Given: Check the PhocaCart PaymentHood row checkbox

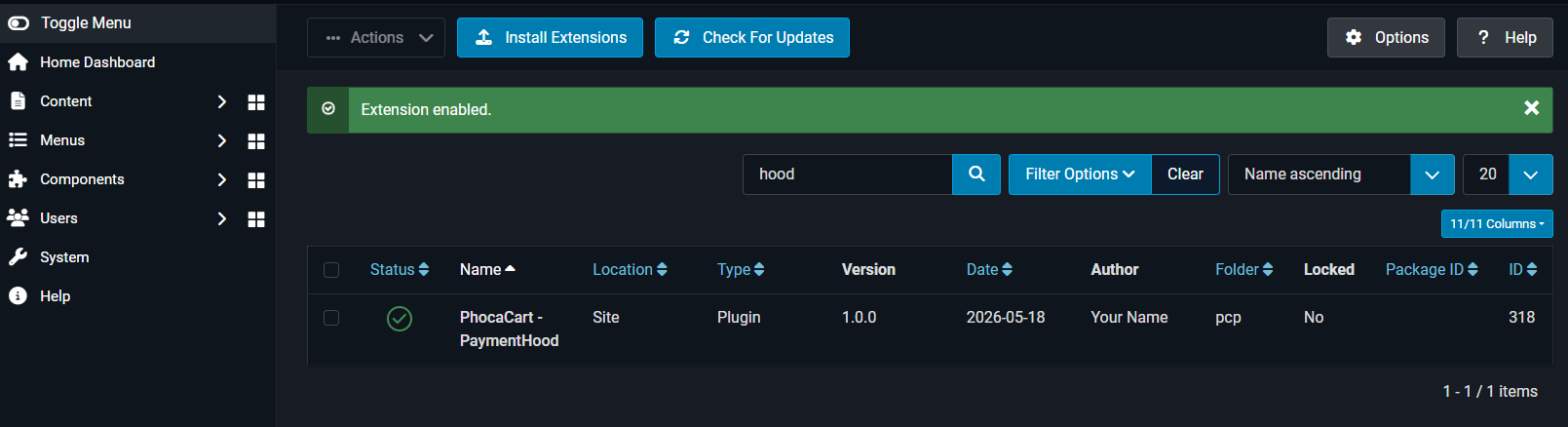Looking at the screenshot, I should [x=331, y=318].
